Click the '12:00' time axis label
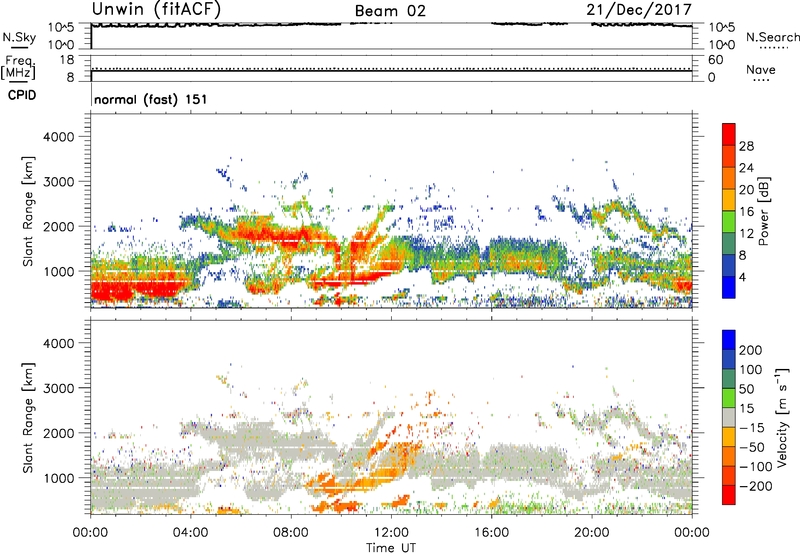This screenshot has height=554, width=800. pyautogui.click(x=391, y=533)
